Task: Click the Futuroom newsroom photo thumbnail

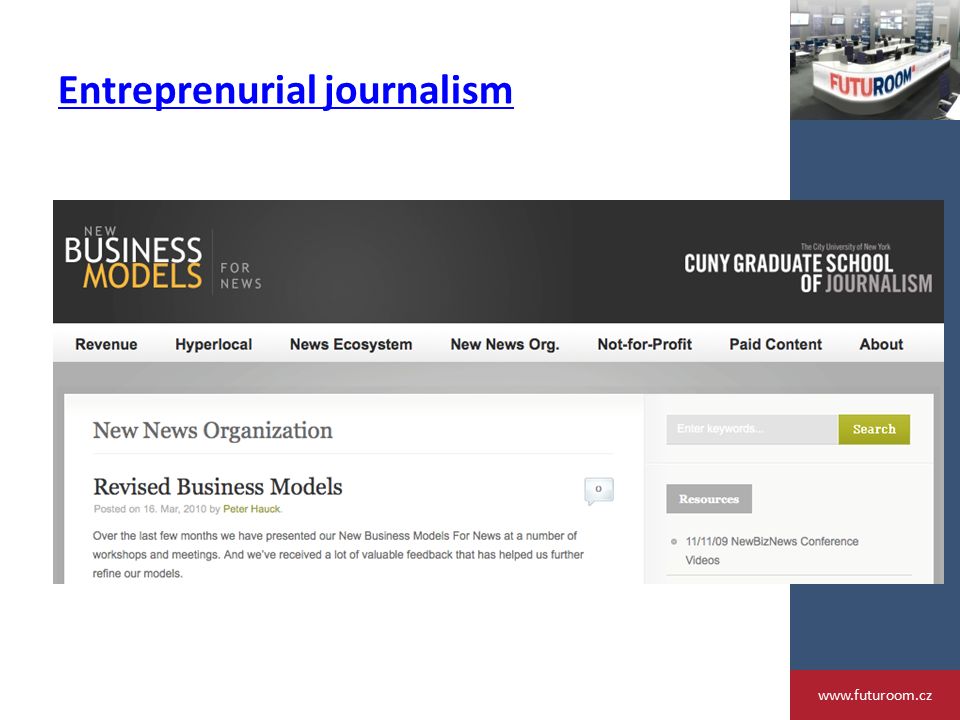Action: click(x=875, y=59)
